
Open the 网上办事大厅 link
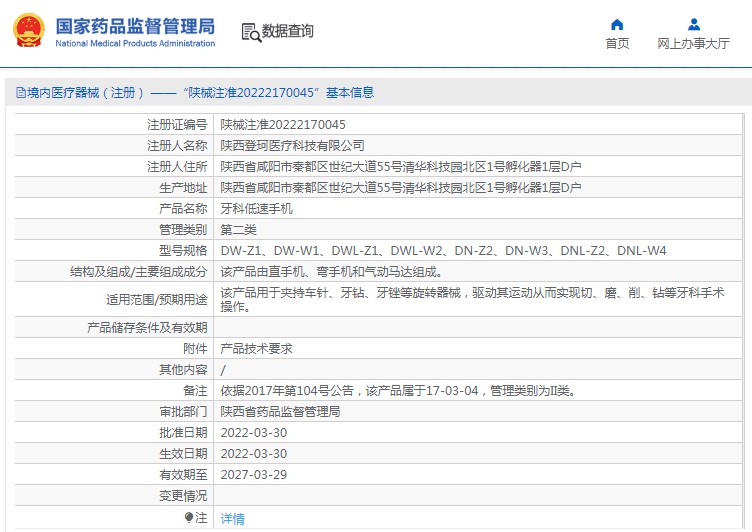click(x=693, y=44)
